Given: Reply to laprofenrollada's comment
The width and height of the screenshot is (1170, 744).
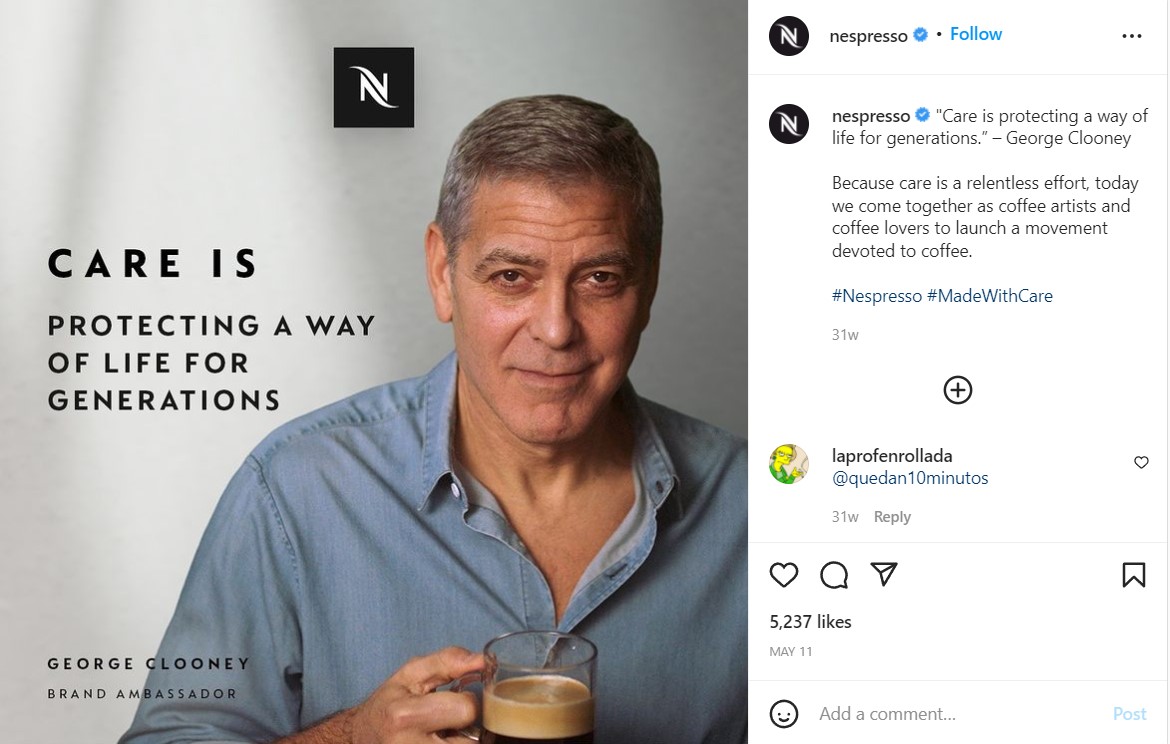Looking at the screenshot, I should coord(892,516).
